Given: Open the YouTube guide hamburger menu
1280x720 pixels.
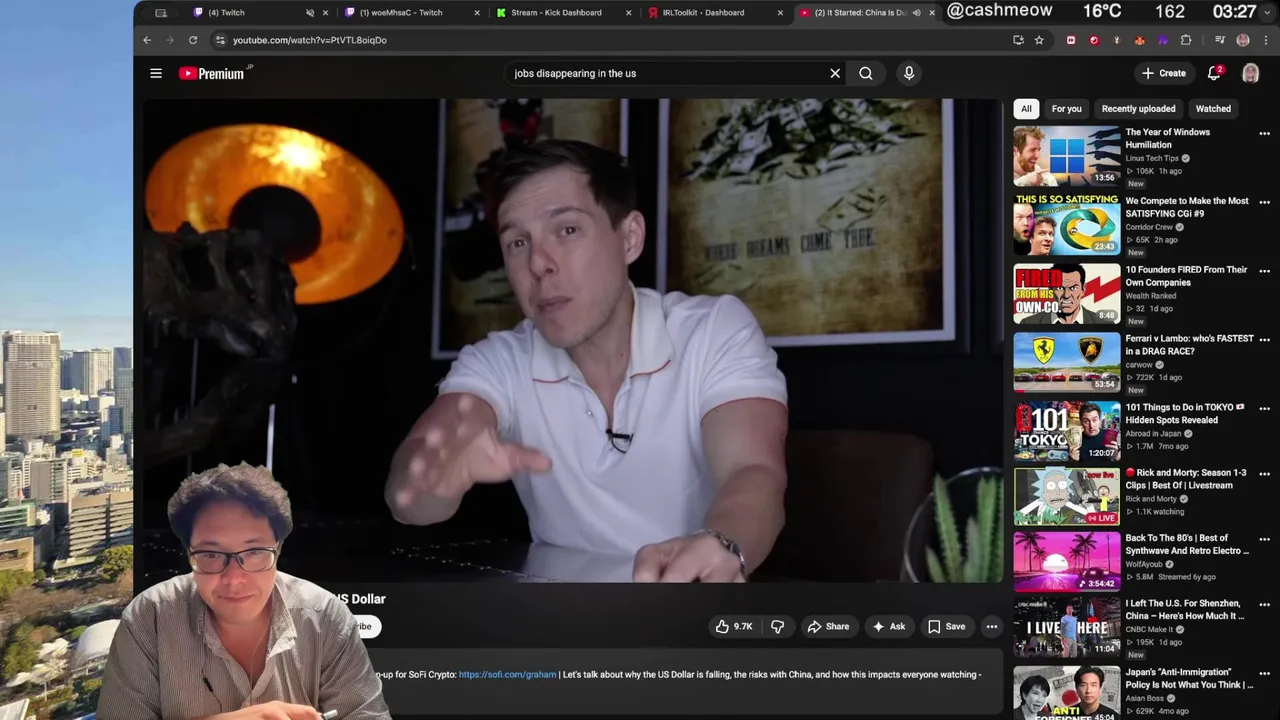Looking at the screenshot, I should 156,73.
